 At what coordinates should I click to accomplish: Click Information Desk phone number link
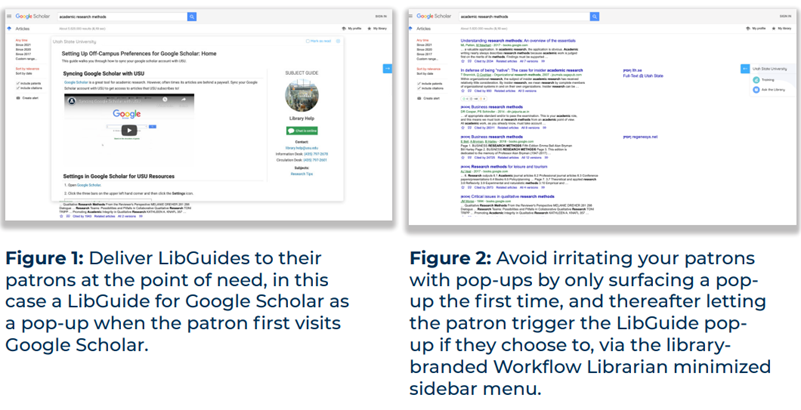(x=316, y=154)
